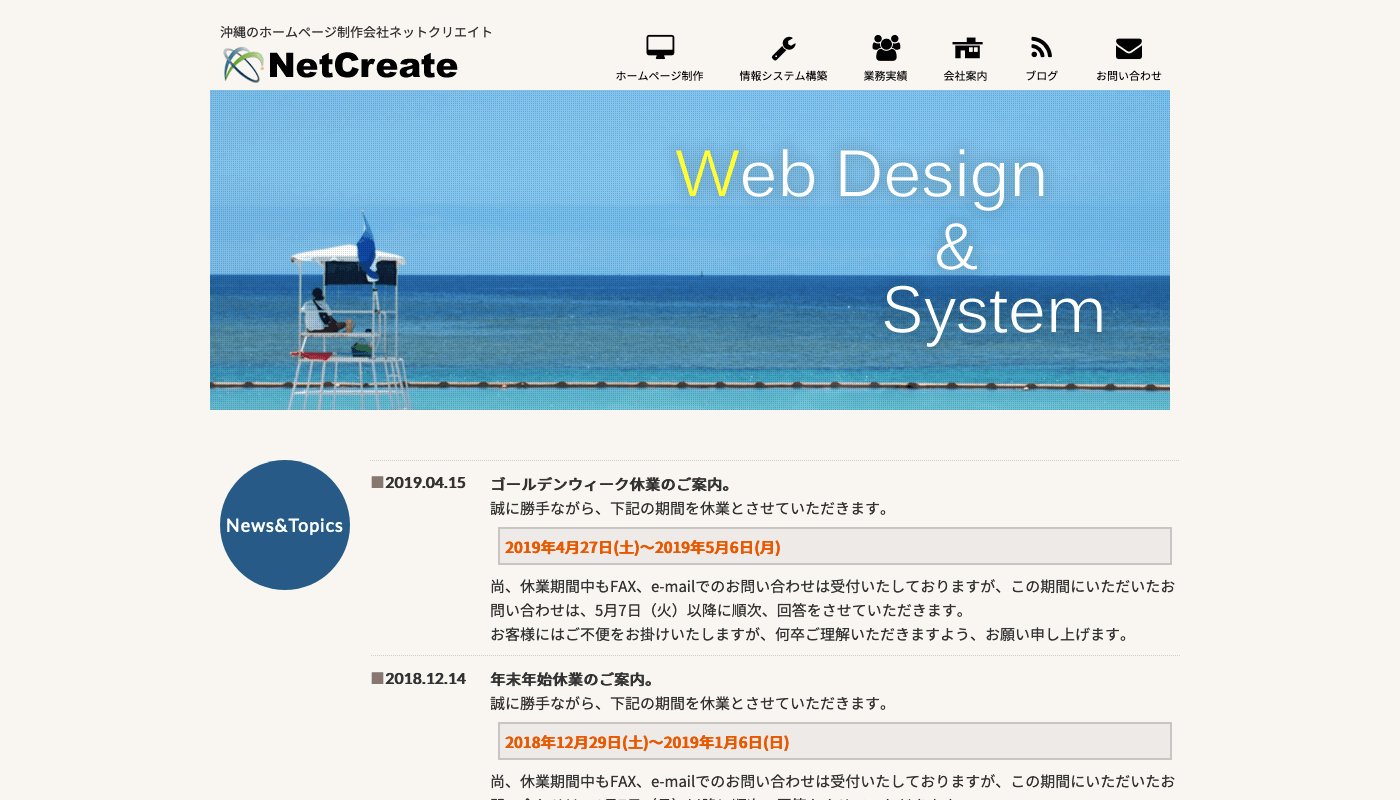Click the blue News&Topics circle
The height and width of the screenshot is (800, 1400).
[285, 525]
